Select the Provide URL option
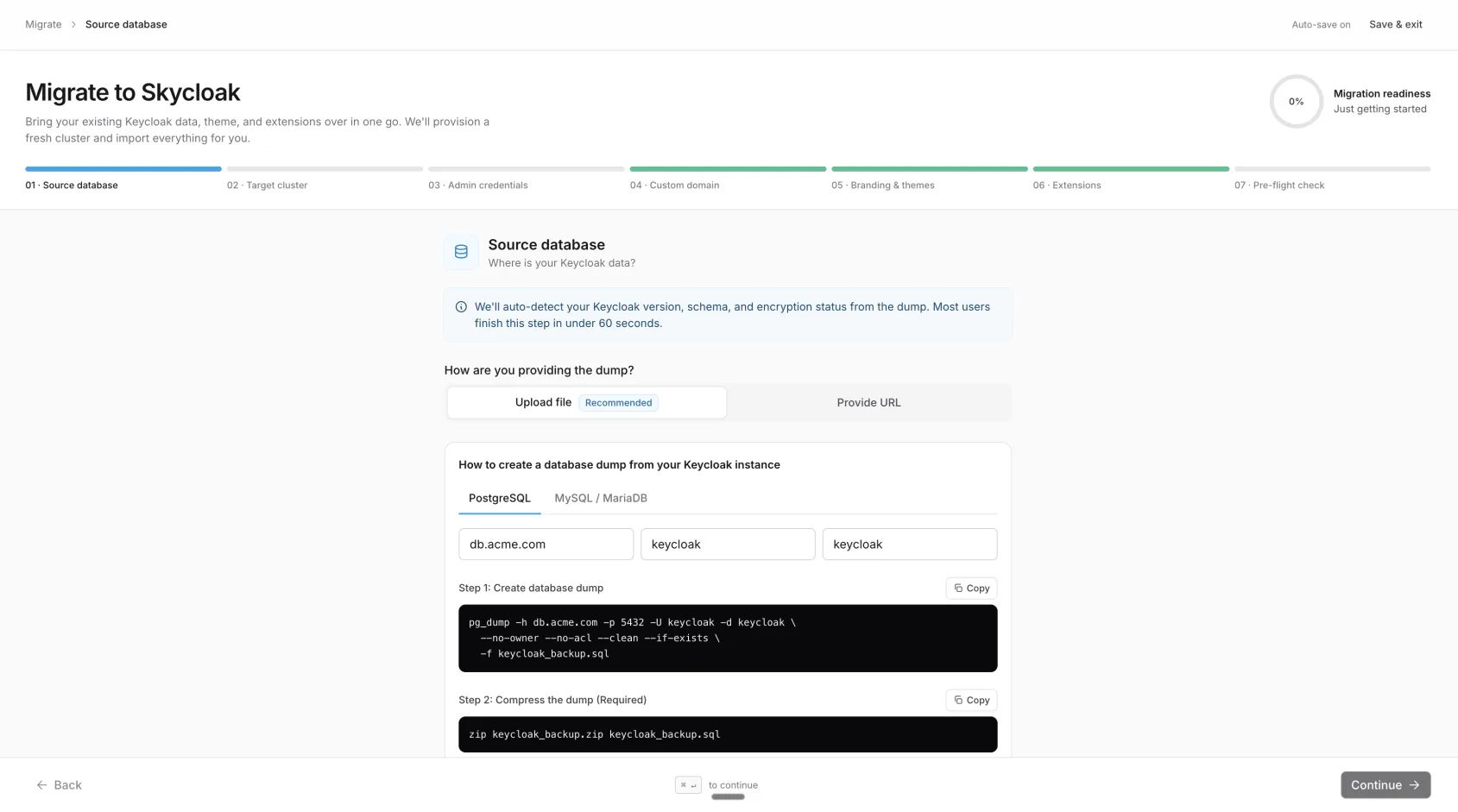Image resolution: width=1458 pixels, height=812 pixels. click(868, 402)
